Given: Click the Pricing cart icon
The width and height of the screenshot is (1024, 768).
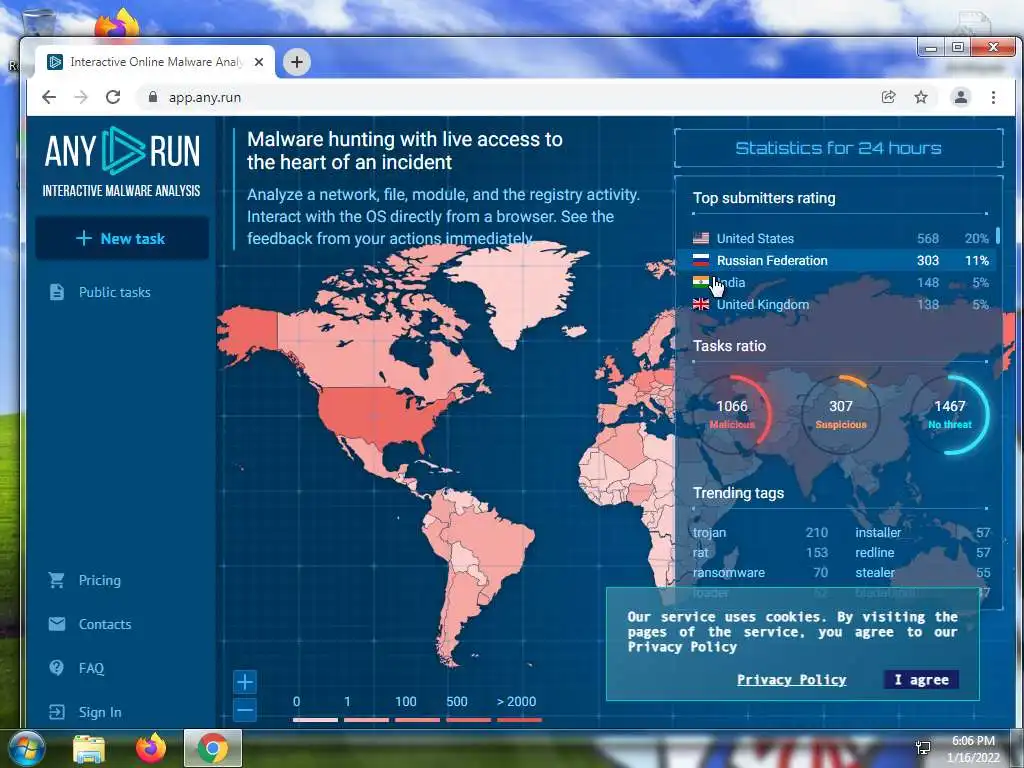Looking at the screenshot, I should click(57, 580).
